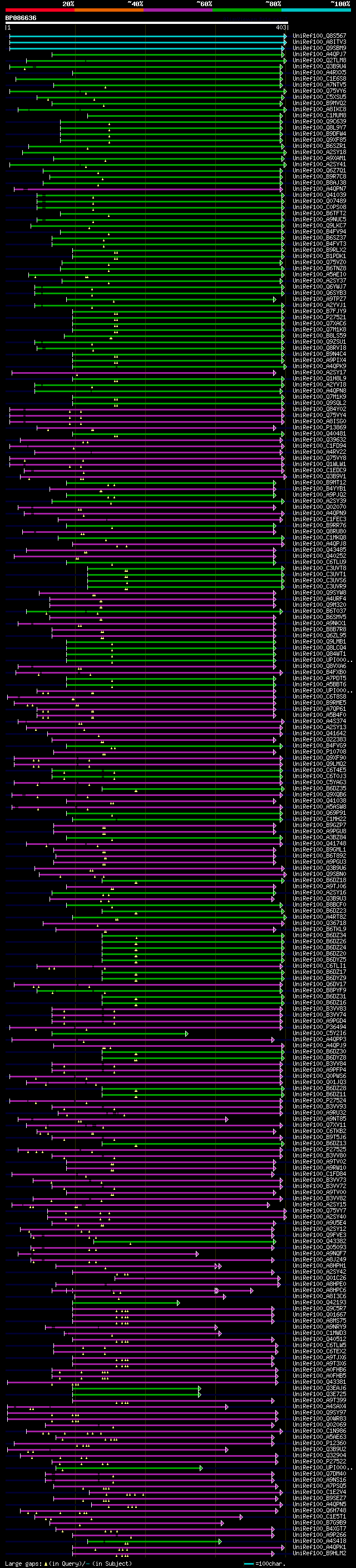Image resolution: width=356 pixels, height=1568 pixels.
Task: Select the UniRef100_Q75VY6 label
Action: tap(319, 91)
